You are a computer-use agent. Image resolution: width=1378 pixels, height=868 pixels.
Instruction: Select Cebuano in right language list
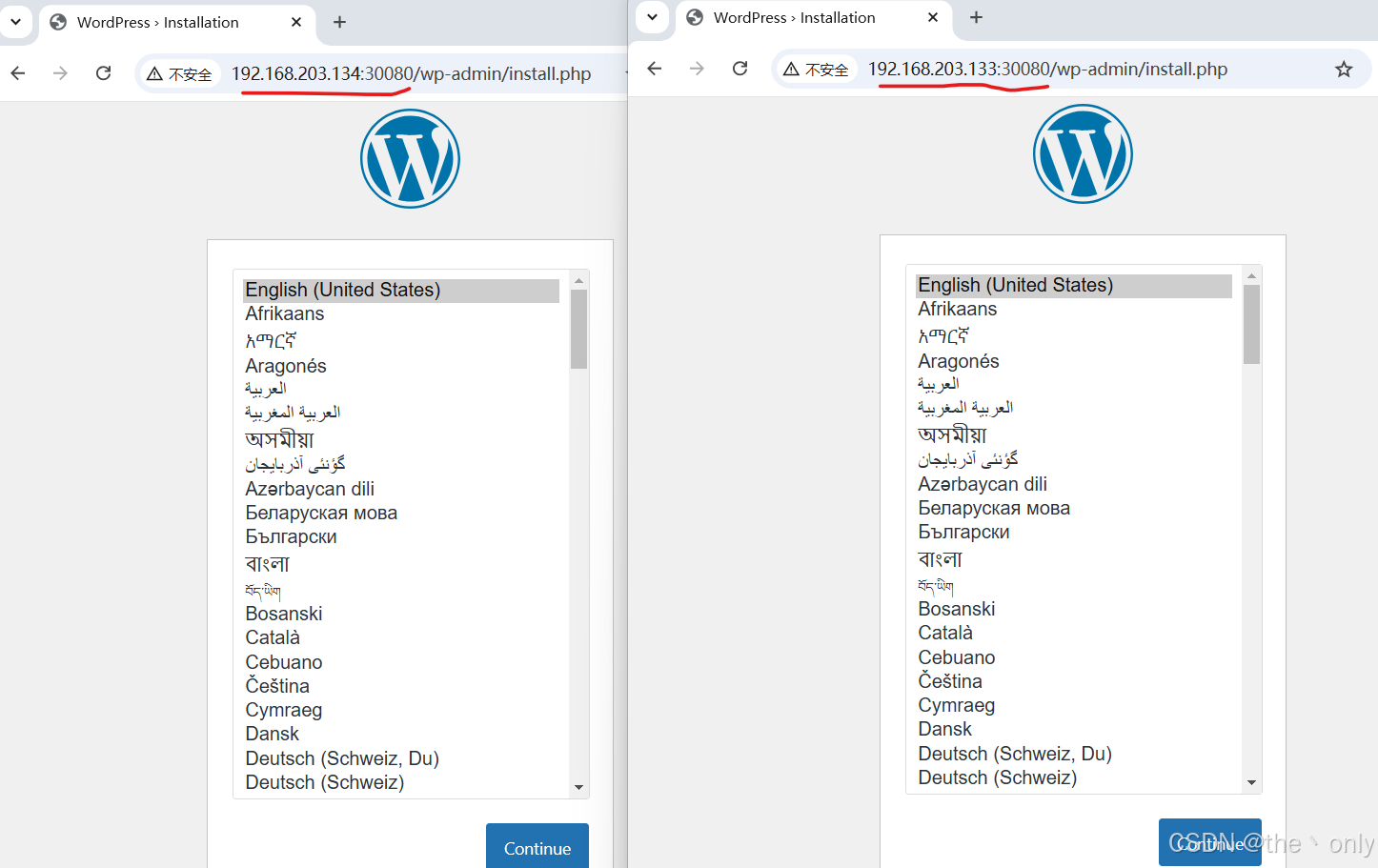click(1074, 657)
